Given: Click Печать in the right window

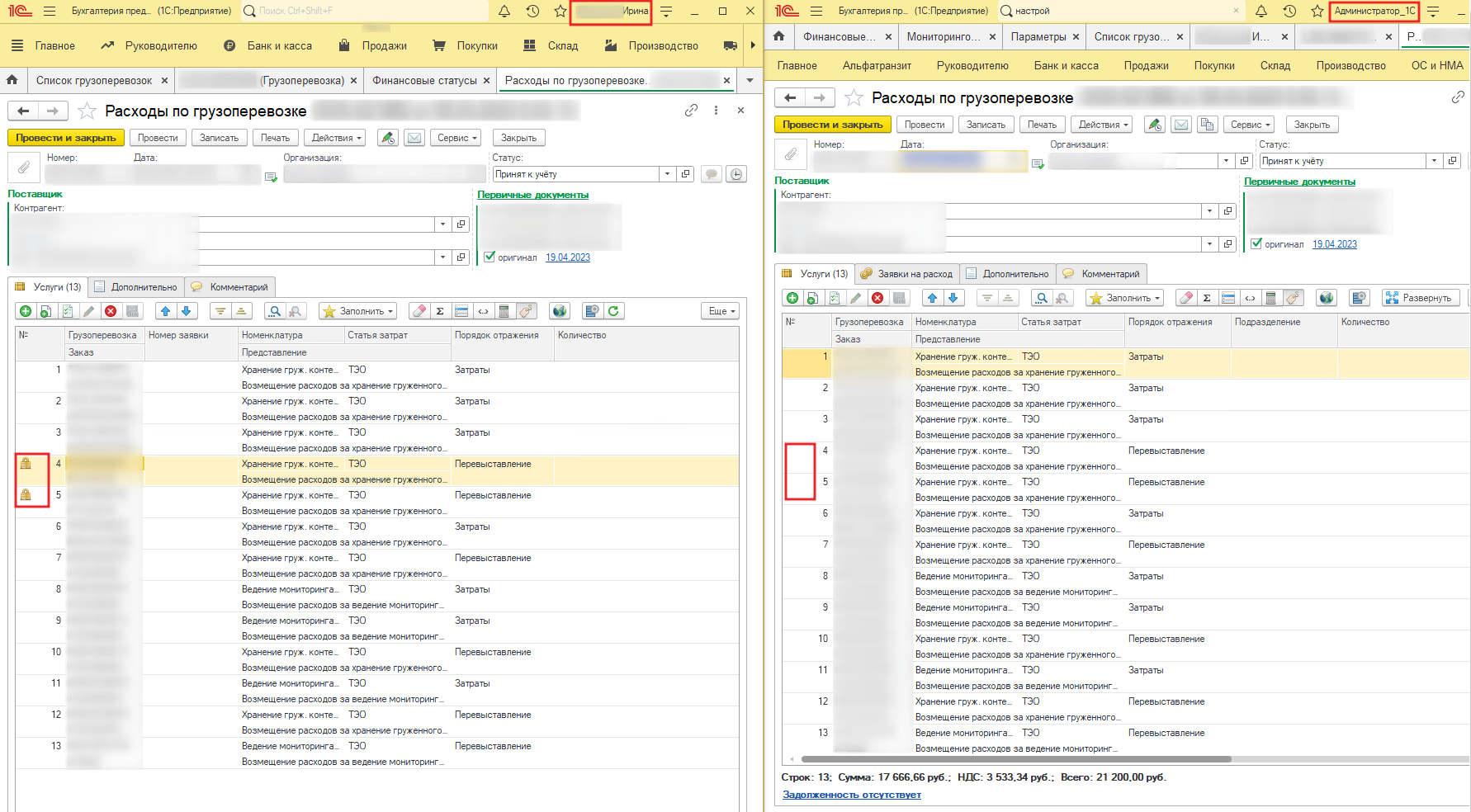Looking at the screenshot, I should tap(1042, 125).
